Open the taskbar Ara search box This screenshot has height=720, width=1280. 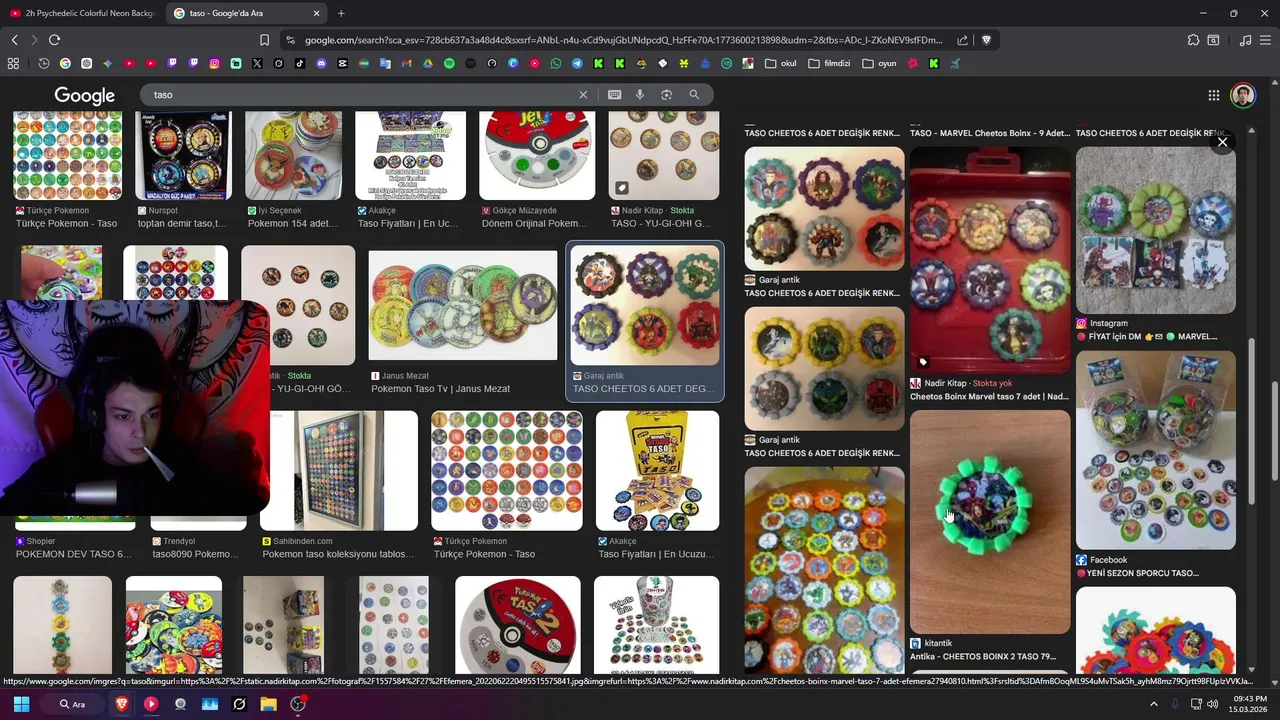(71, 704)
